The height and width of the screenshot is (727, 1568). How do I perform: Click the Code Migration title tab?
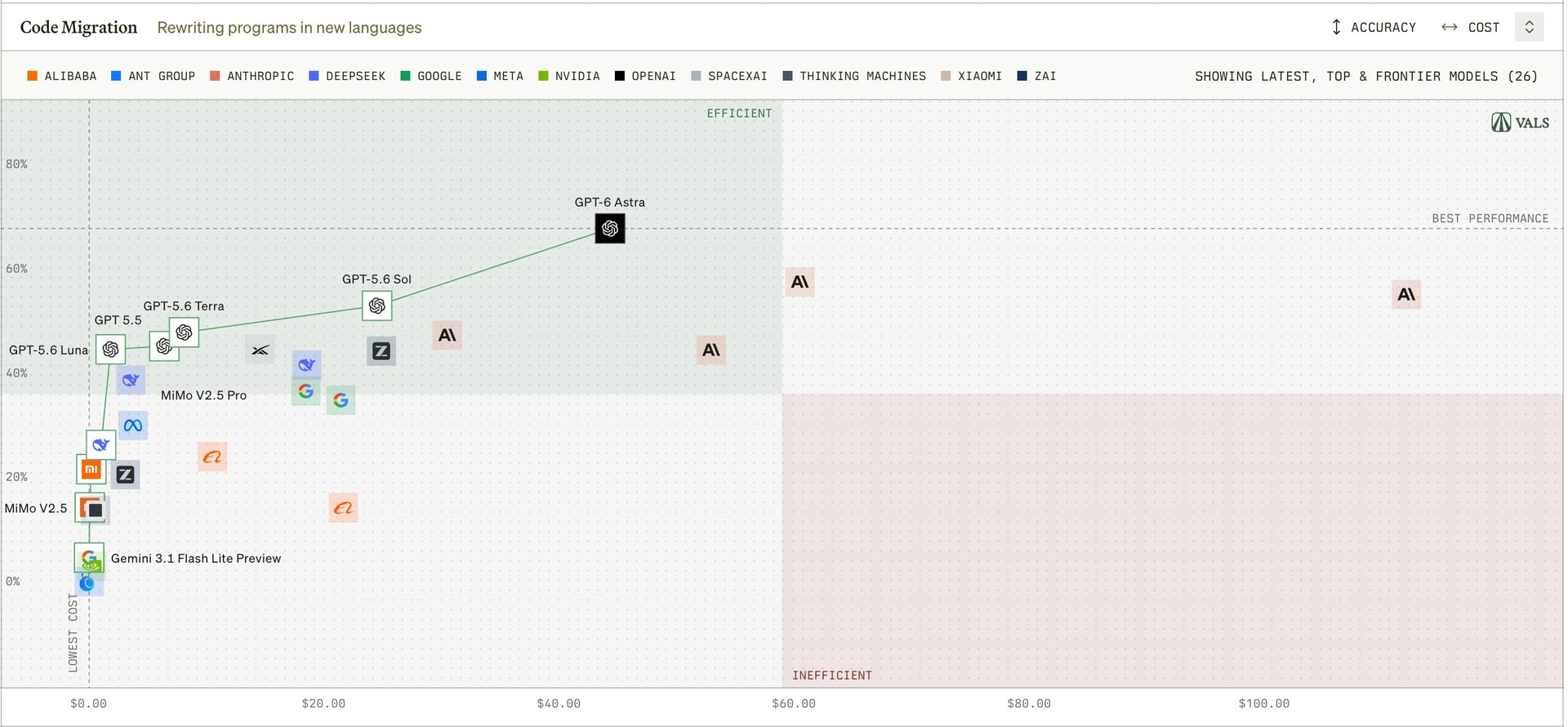[78, 27]
